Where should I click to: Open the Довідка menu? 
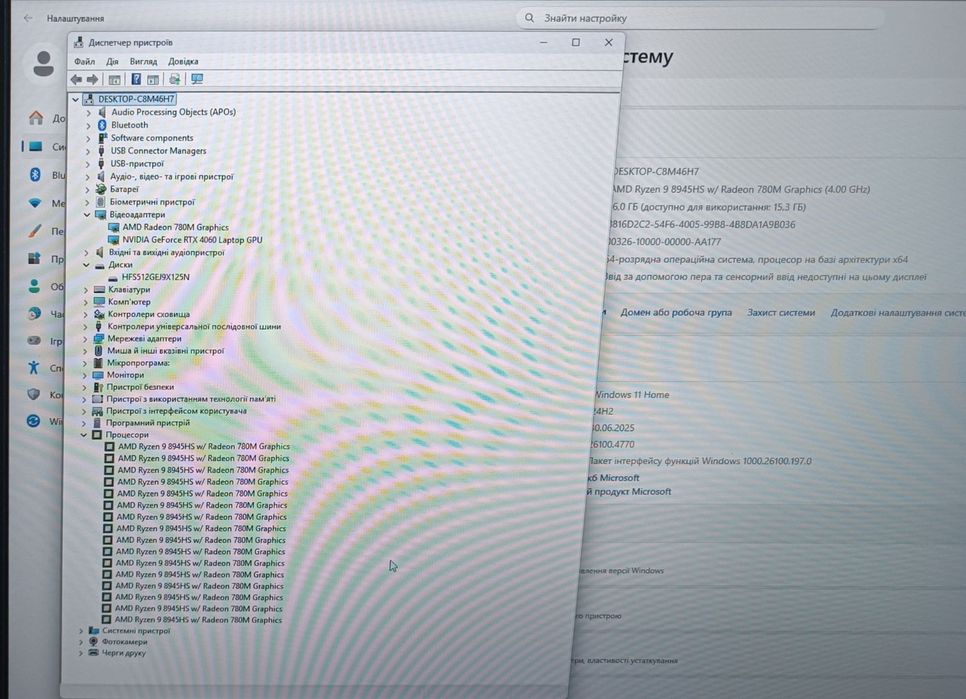coord(184,62)
